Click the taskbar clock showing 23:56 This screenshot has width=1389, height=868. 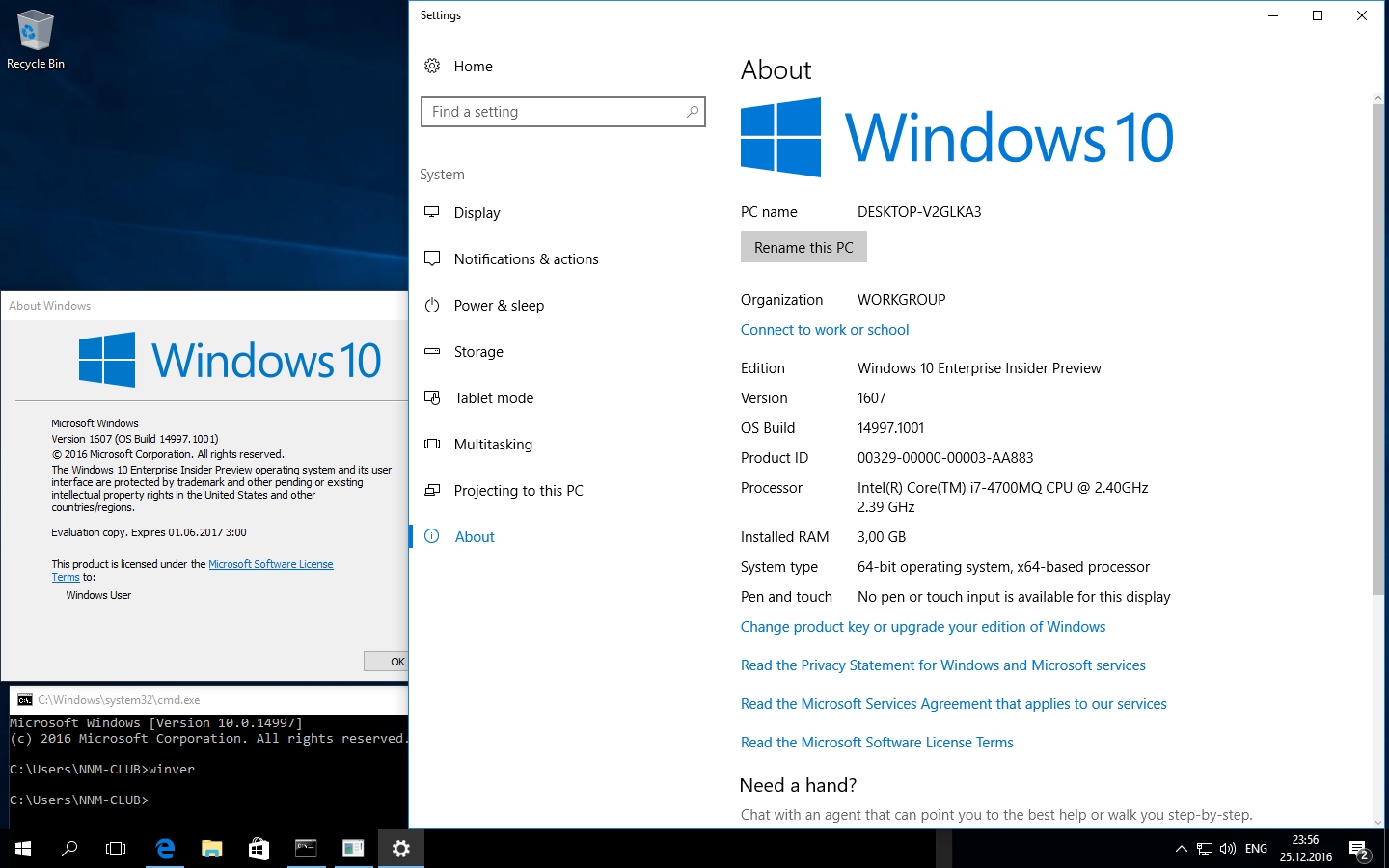(1306, 849)
